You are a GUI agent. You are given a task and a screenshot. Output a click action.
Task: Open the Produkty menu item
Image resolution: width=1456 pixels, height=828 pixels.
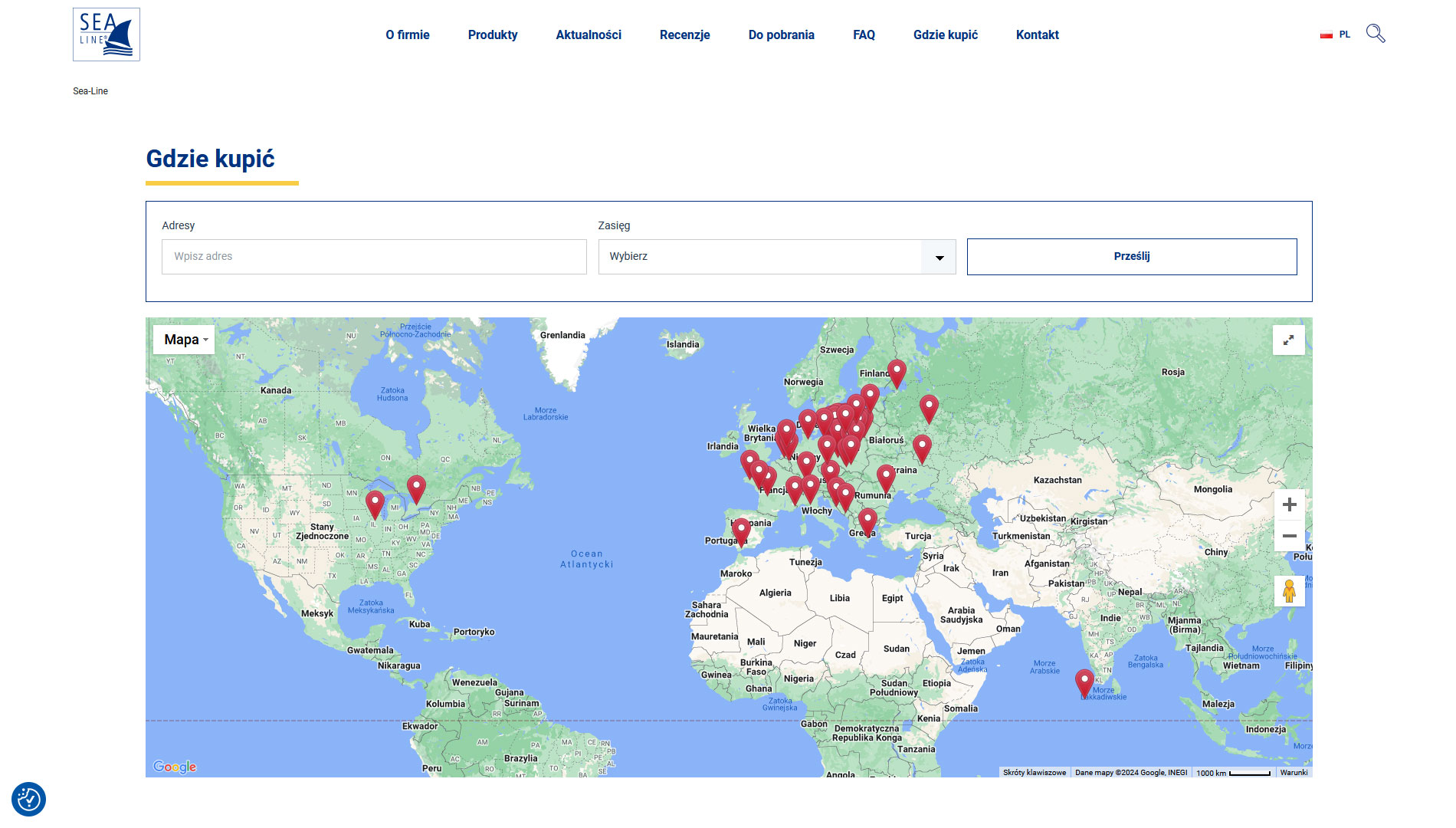point(492,34)
